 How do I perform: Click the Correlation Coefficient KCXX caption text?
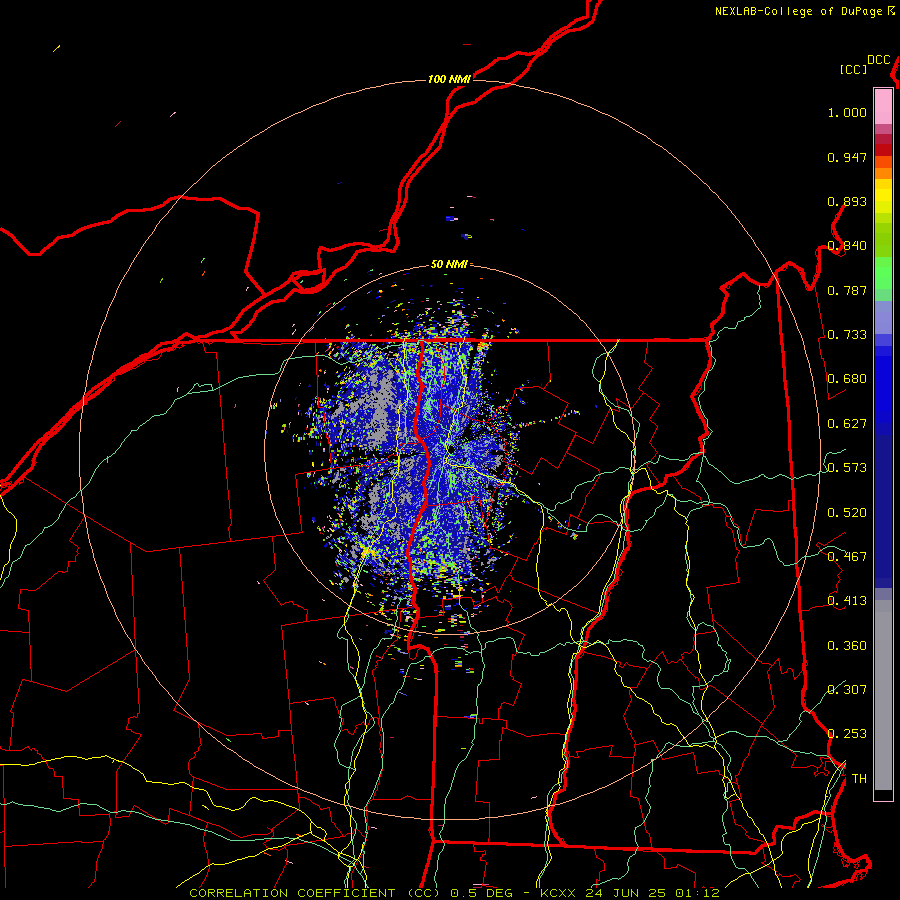tap(454, 893)
